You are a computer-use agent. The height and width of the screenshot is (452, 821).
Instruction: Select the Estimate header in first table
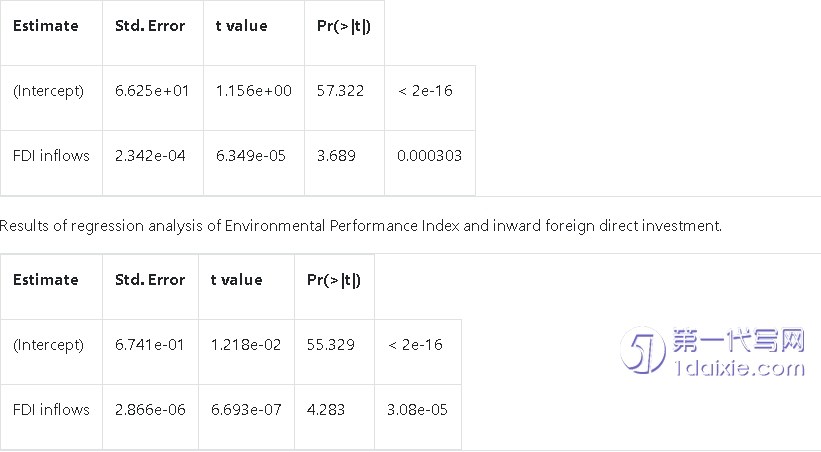(46, 26)
